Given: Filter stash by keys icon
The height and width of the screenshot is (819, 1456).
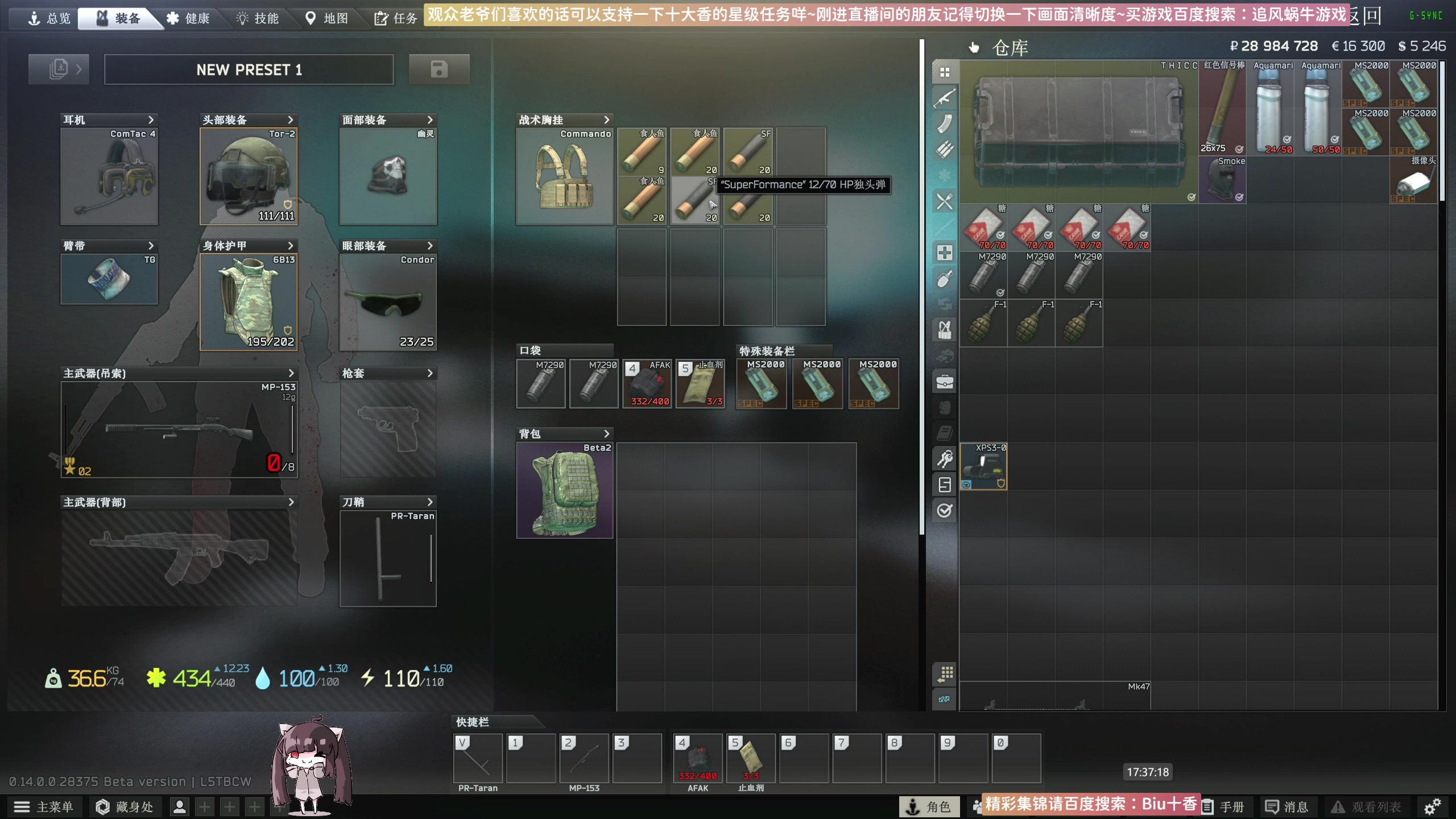Looking at the screenshot, I should 945,458.
